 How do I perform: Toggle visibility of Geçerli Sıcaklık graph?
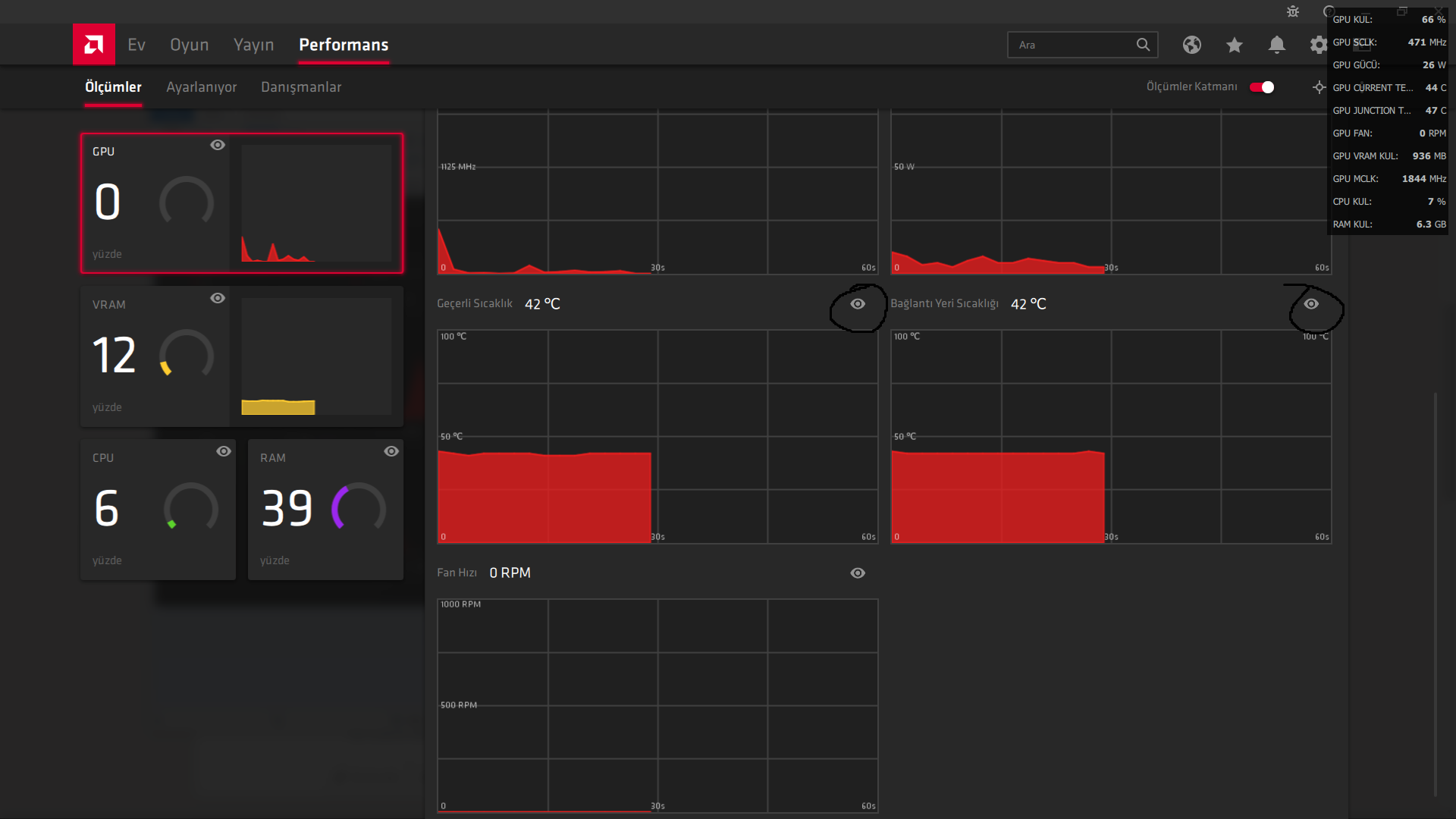click(858, 304)
